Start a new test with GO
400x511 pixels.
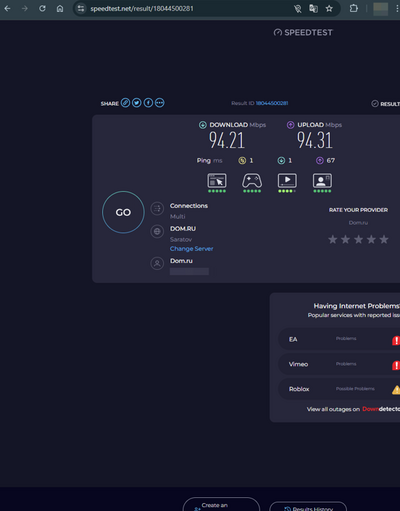point(123,212)
